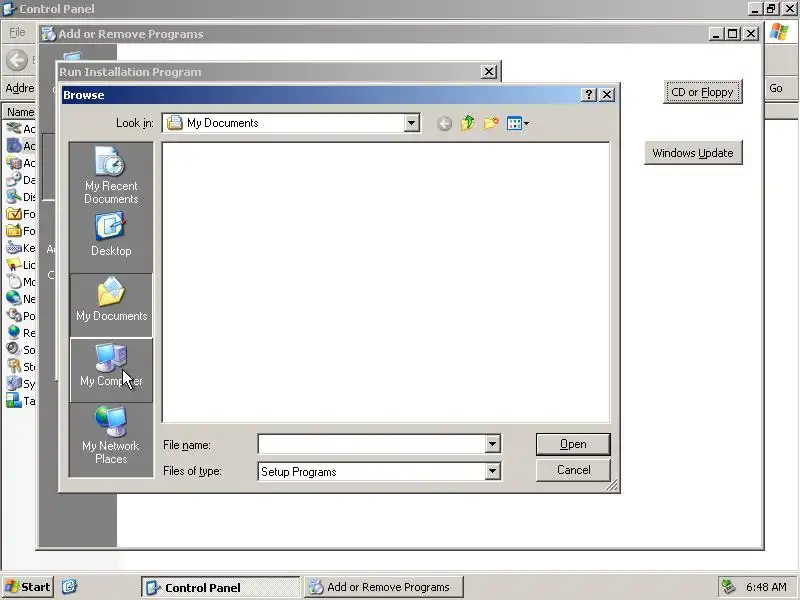Open My Recent Documents in Browse sidebar
Screen dimensions: 800x600
pos(111,176)
